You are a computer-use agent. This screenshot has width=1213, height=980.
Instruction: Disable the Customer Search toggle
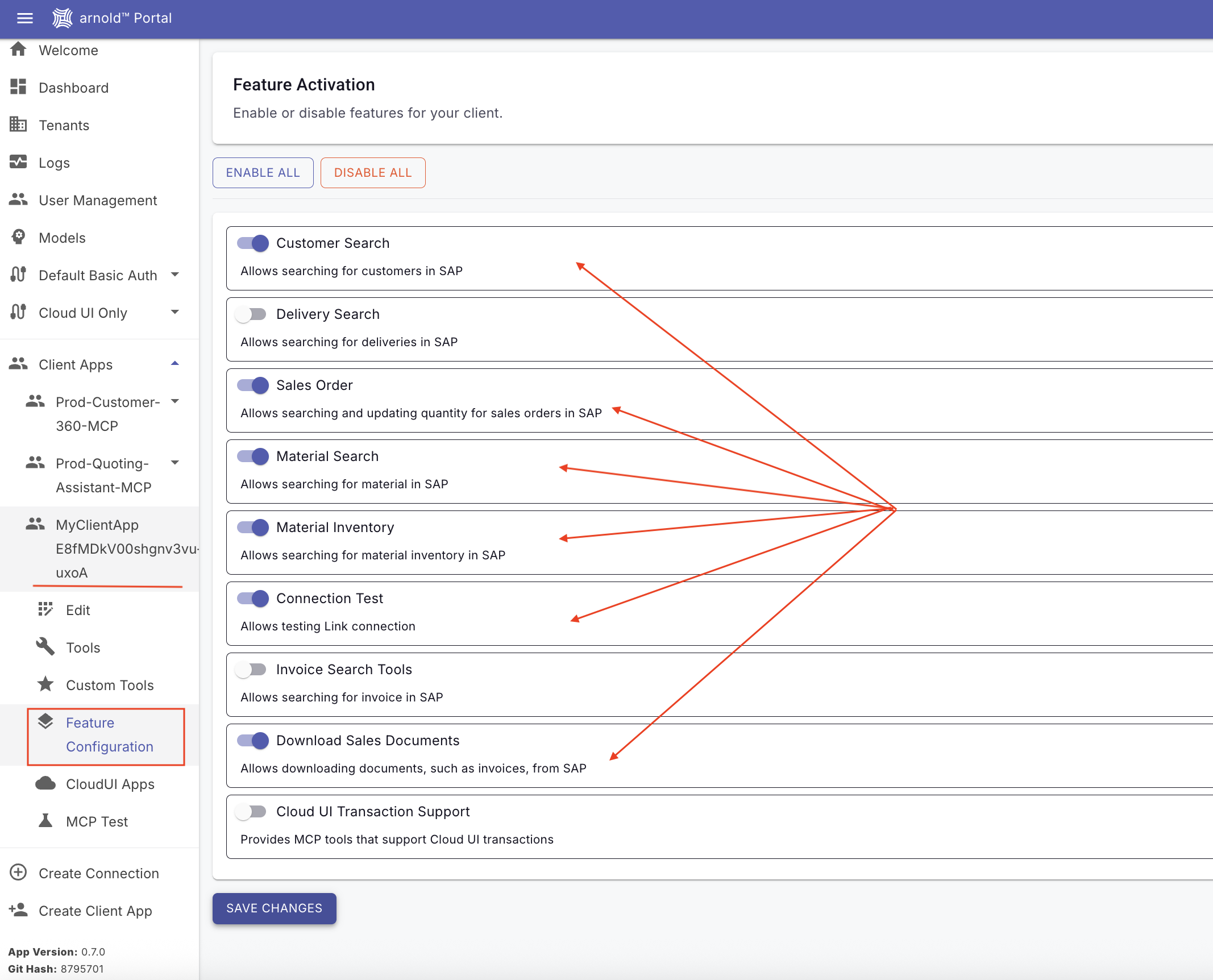tap(252, 243)
